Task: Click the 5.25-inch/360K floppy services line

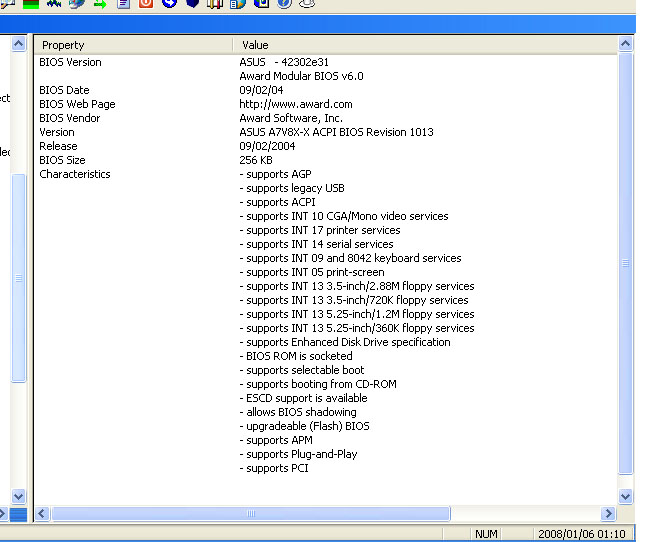Action: pos(357,328)
